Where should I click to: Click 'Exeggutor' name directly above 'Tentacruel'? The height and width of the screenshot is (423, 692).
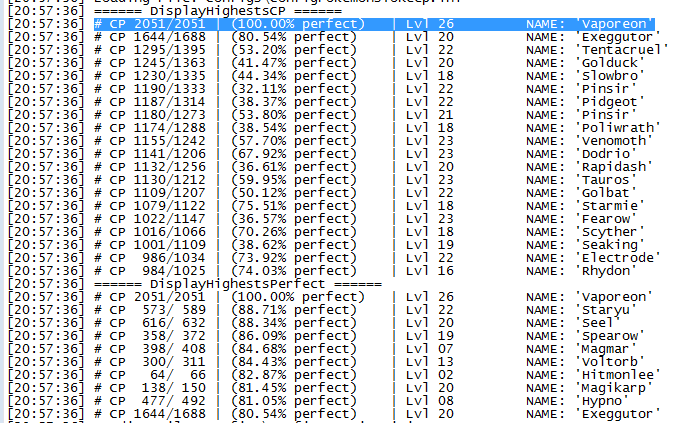tap(618, 37)
